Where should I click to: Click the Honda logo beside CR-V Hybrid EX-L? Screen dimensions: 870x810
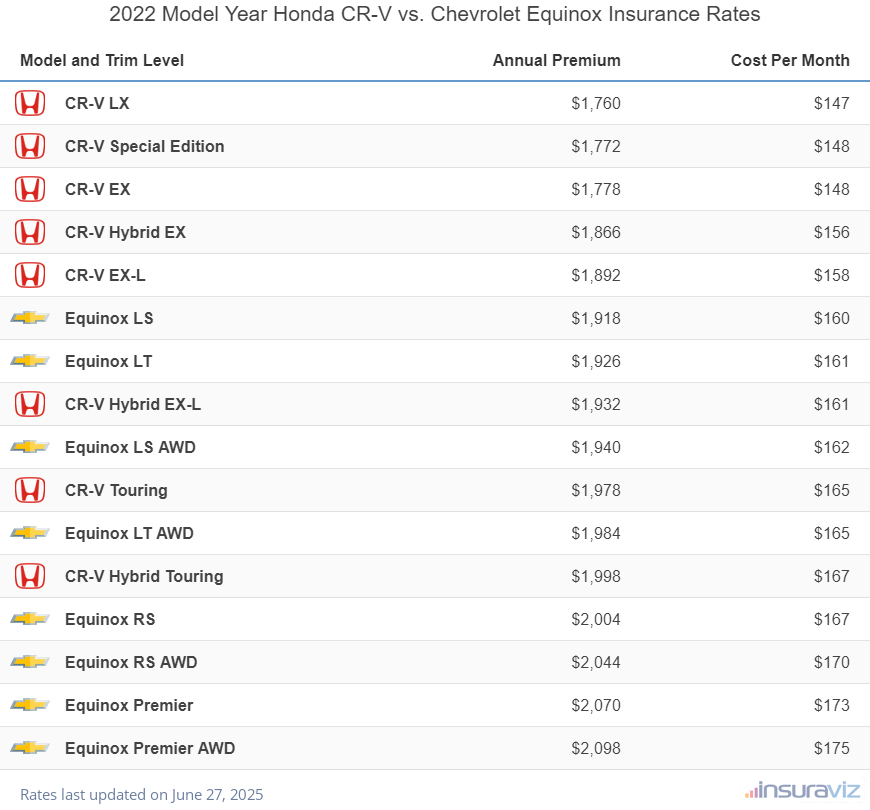[x=30, y=404]
